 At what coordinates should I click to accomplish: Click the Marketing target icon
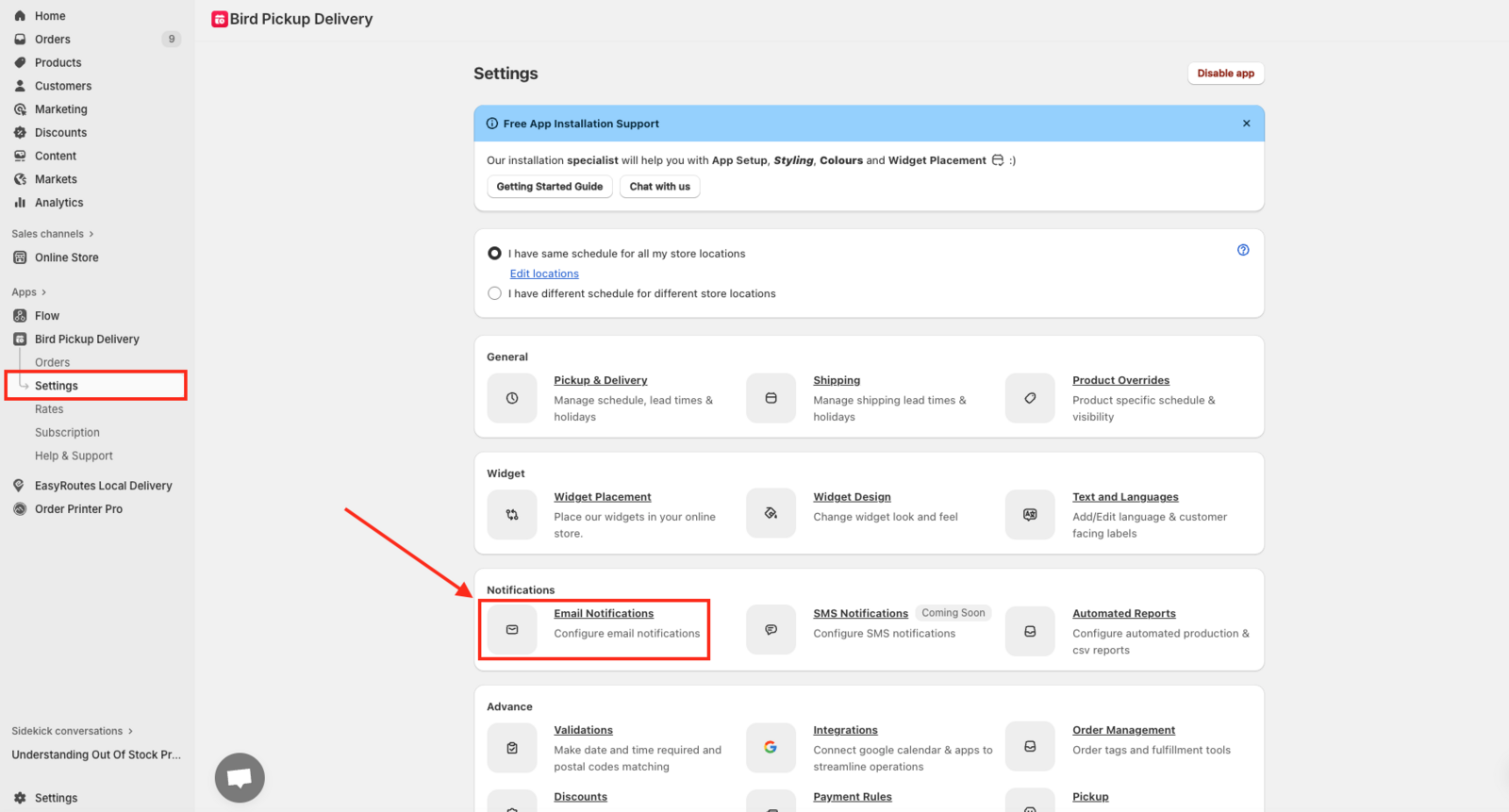[x=20, y=109]
